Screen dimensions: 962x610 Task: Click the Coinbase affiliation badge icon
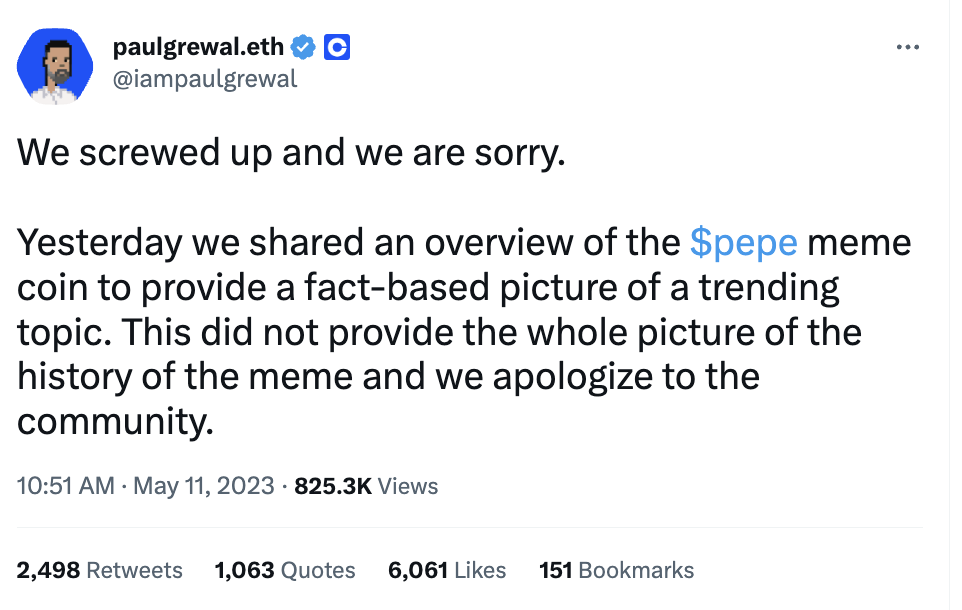(x=337, y=46)
